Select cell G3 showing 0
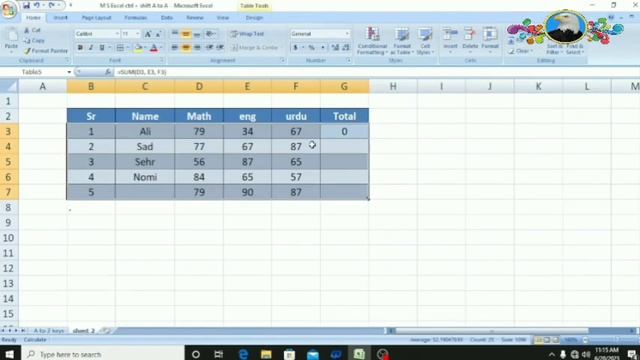 [x=344, y=131]
